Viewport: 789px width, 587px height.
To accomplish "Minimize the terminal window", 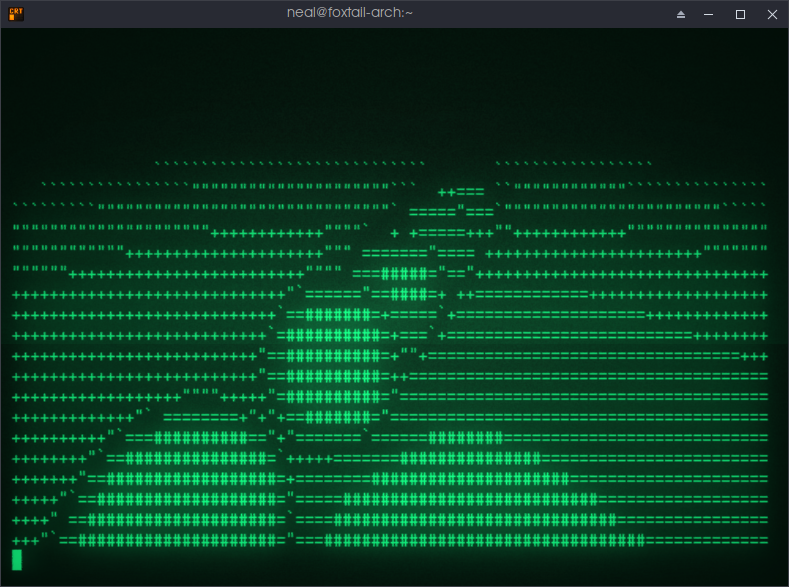I will [708, 15].
